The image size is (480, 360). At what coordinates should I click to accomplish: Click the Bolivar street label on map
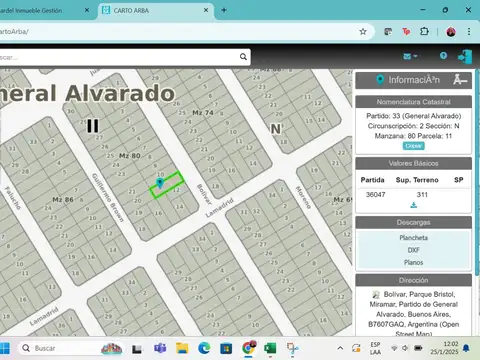coord(204,194)
